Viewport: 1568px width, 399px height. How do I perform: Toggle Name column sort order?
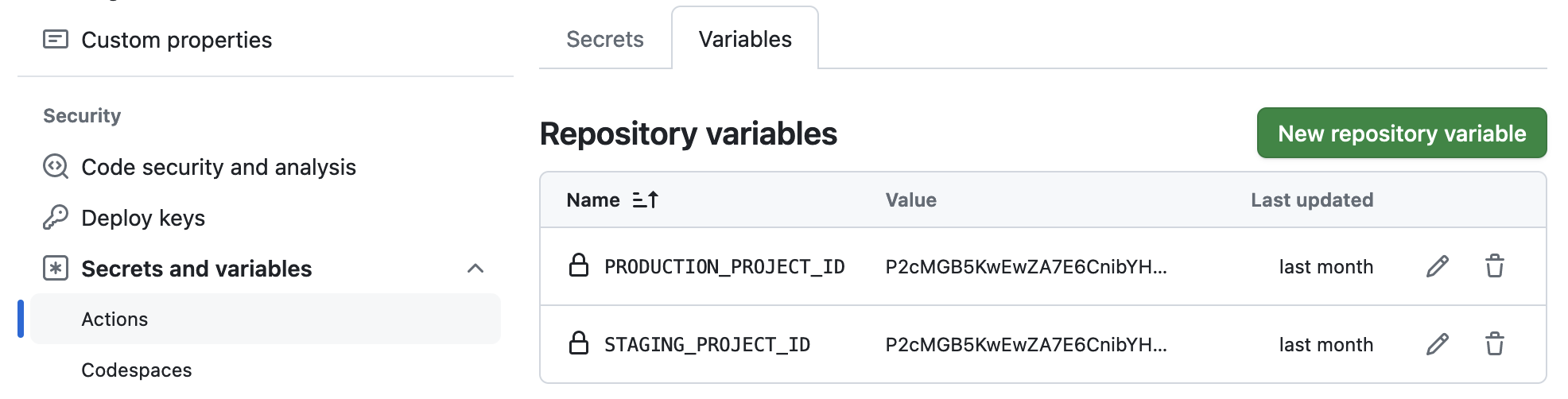click(x=645, y=199)
